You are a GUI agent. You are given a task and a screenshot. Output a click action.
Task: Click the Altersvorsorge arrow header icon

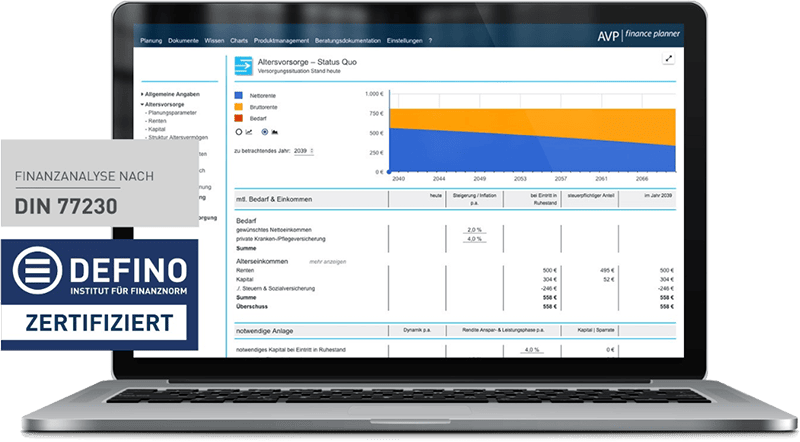click(243, 66)
